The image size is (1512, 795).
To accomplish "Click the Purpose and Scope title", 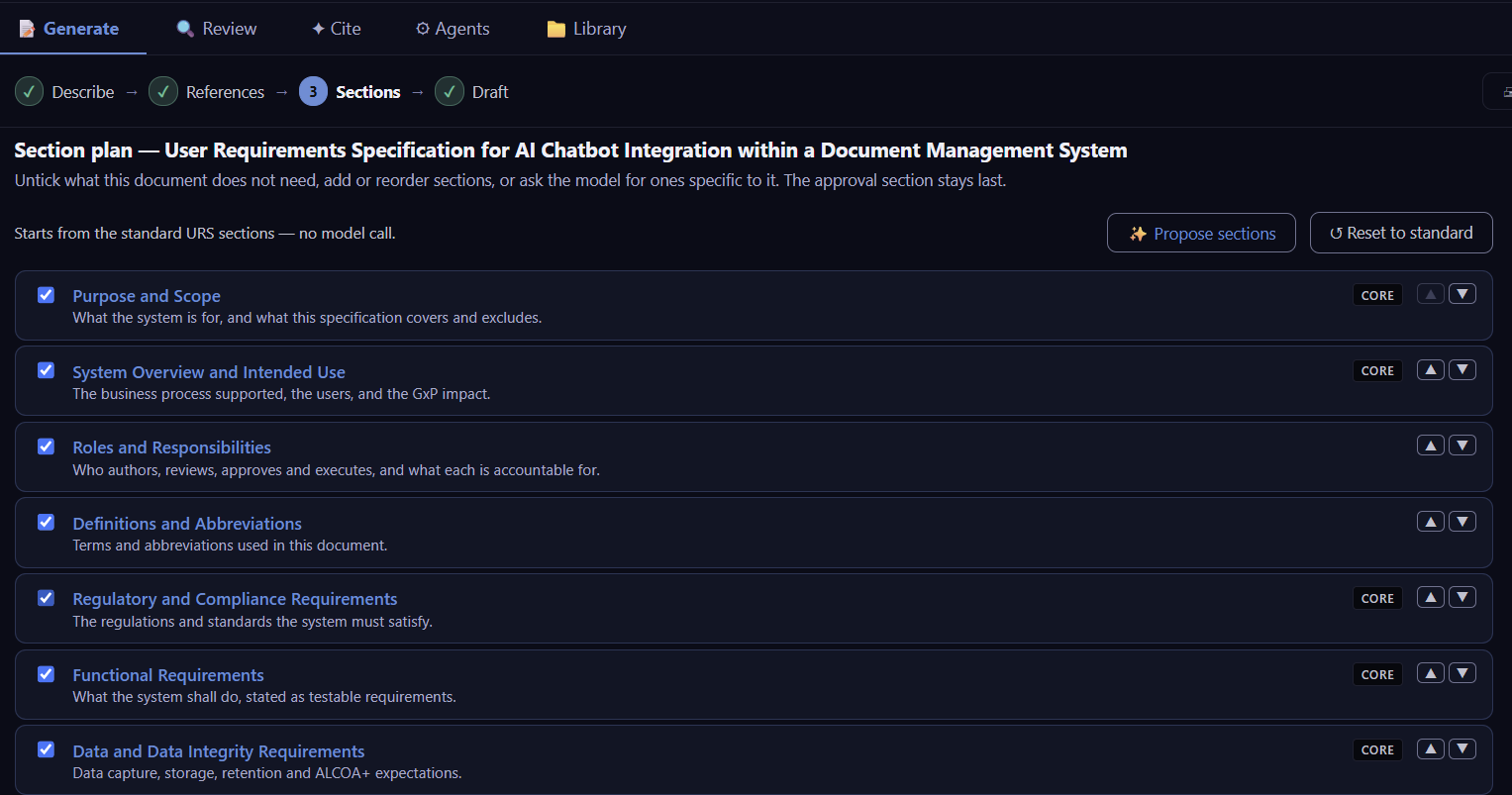I will point(147,296).
